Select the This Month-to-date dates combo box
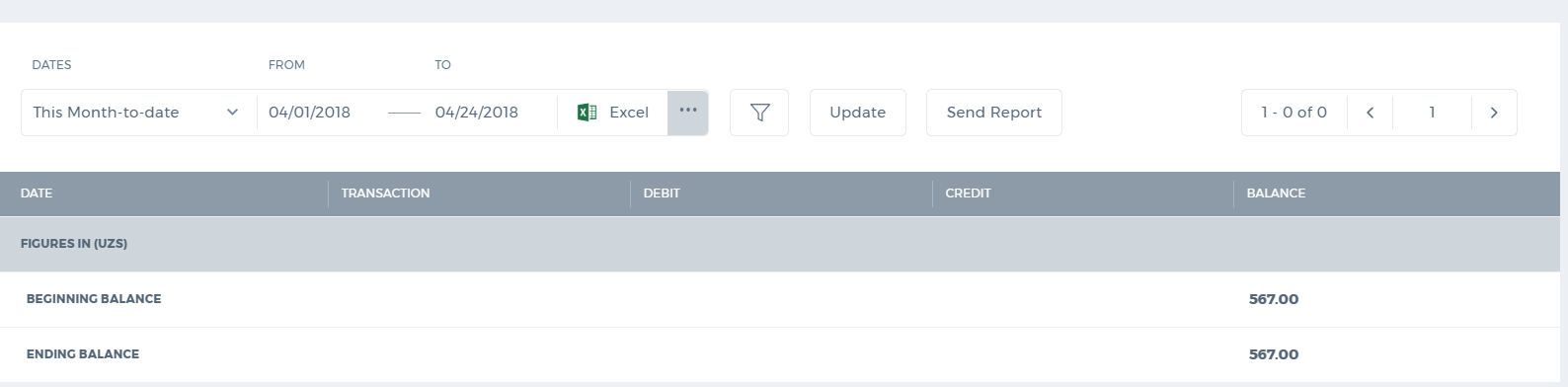 pyautogui.click(x=139, y=113)
